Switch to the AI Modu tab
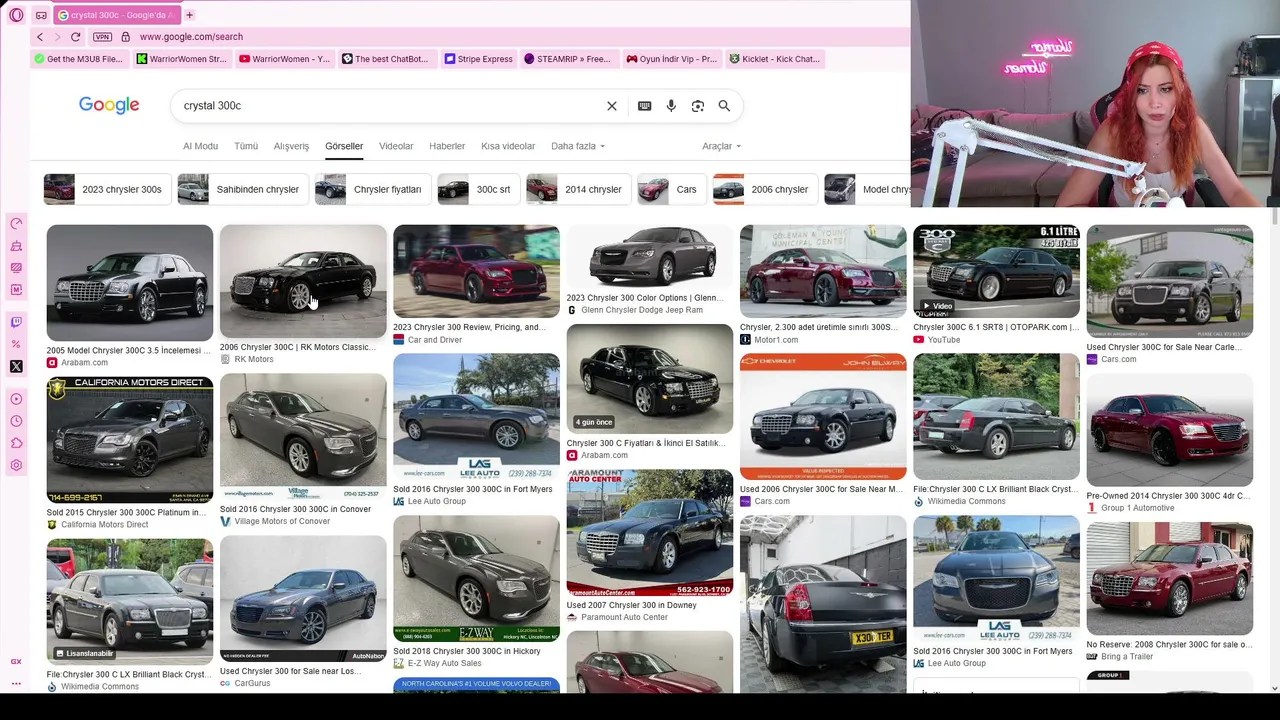1280x720 pixels. pyautogui.click(x=200, y=146)
